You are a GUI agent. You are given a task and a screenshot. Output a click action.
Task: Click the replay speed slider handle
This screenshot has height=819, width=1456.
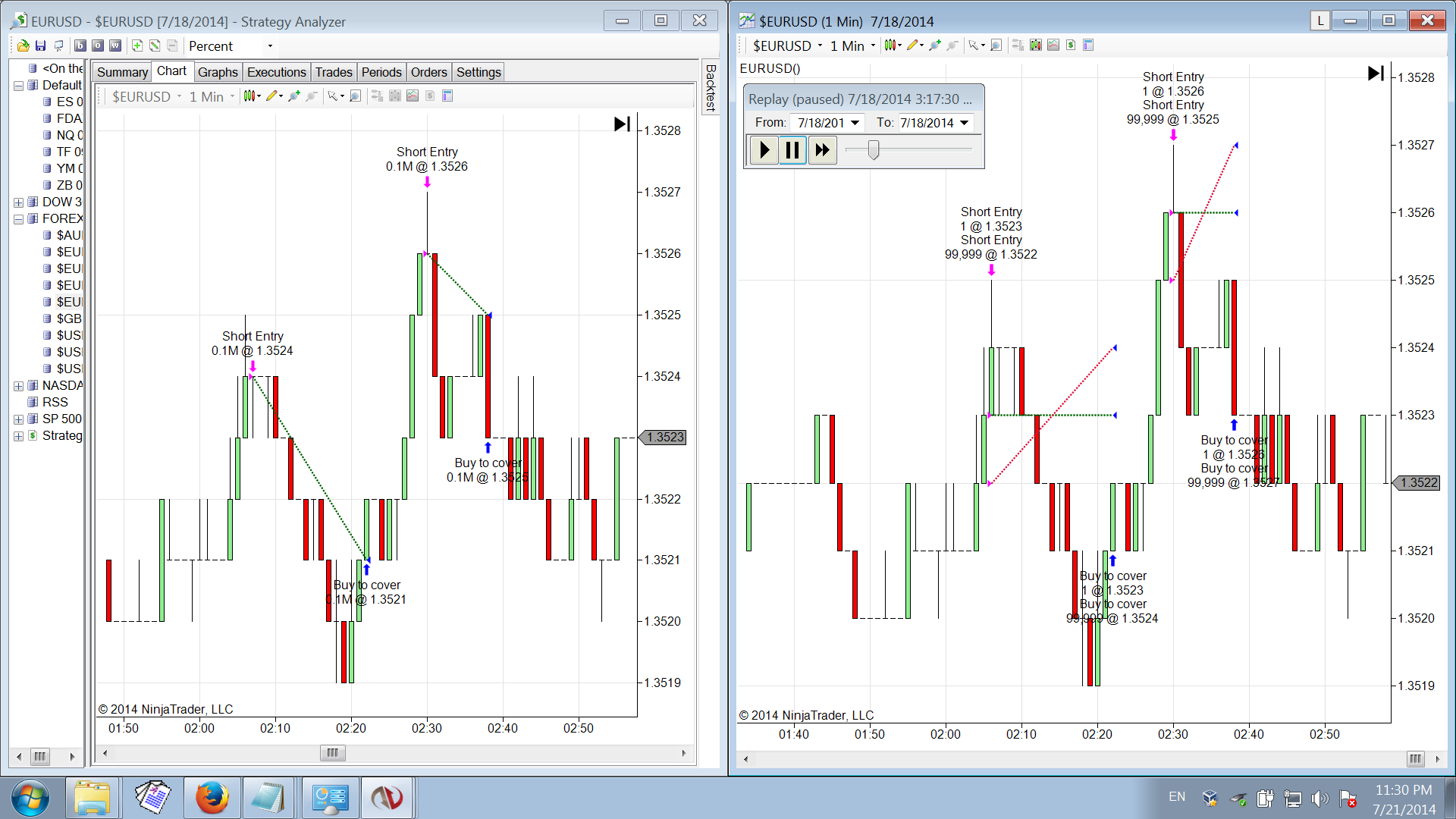pos(874,149)
